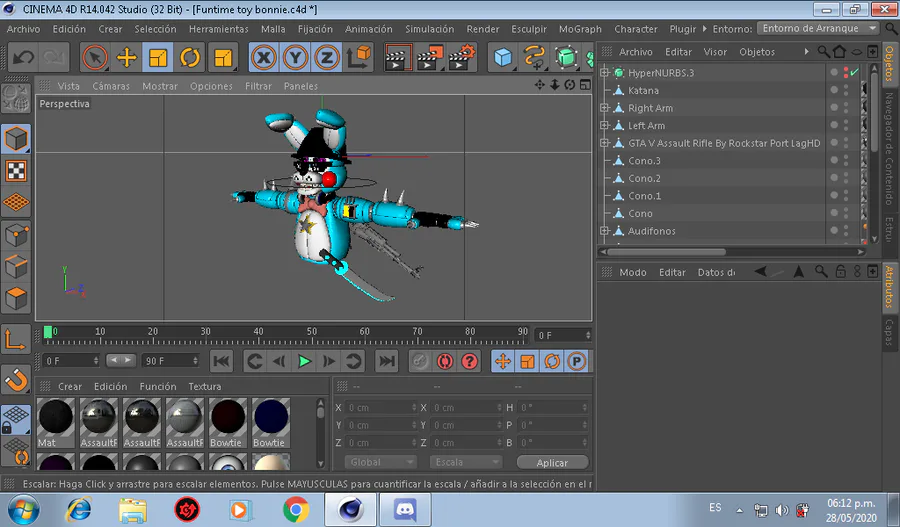900x527 pixels.
Task: Select the Mat material swatch
Action: 56,423
